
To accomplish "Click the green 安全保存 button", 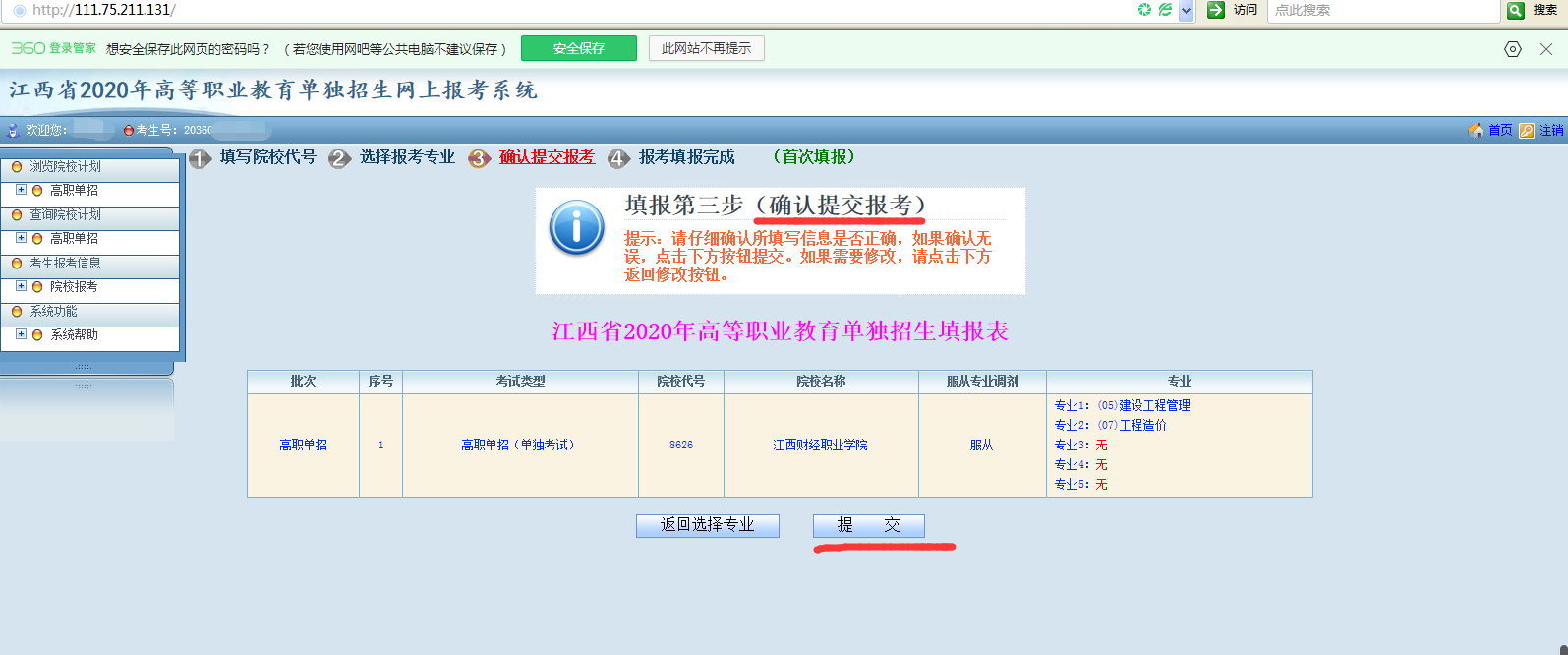I will click(x=578, y=48).
